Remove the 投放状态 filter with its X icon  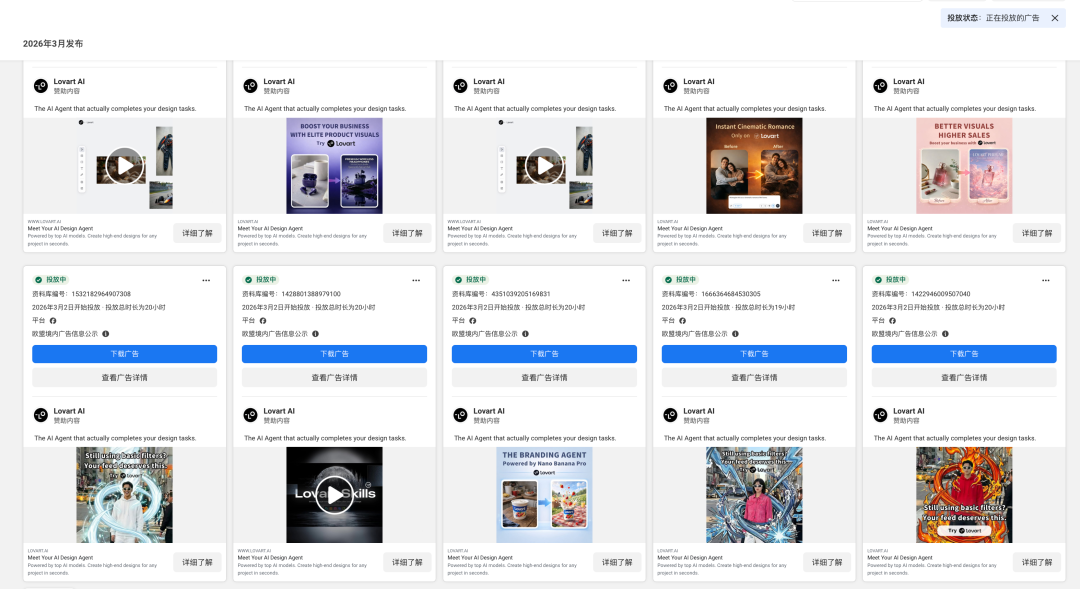tap(1054, 18)
